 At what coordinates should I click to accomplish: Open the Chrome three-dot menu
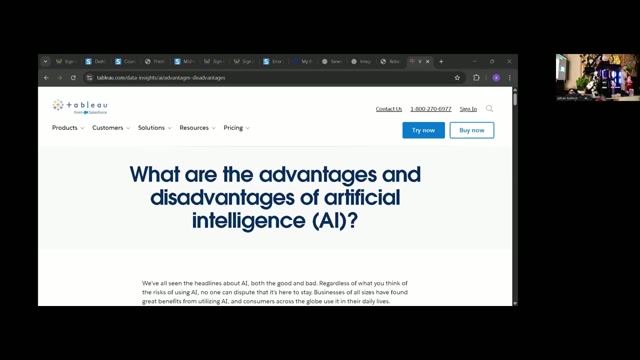point(509,78)
